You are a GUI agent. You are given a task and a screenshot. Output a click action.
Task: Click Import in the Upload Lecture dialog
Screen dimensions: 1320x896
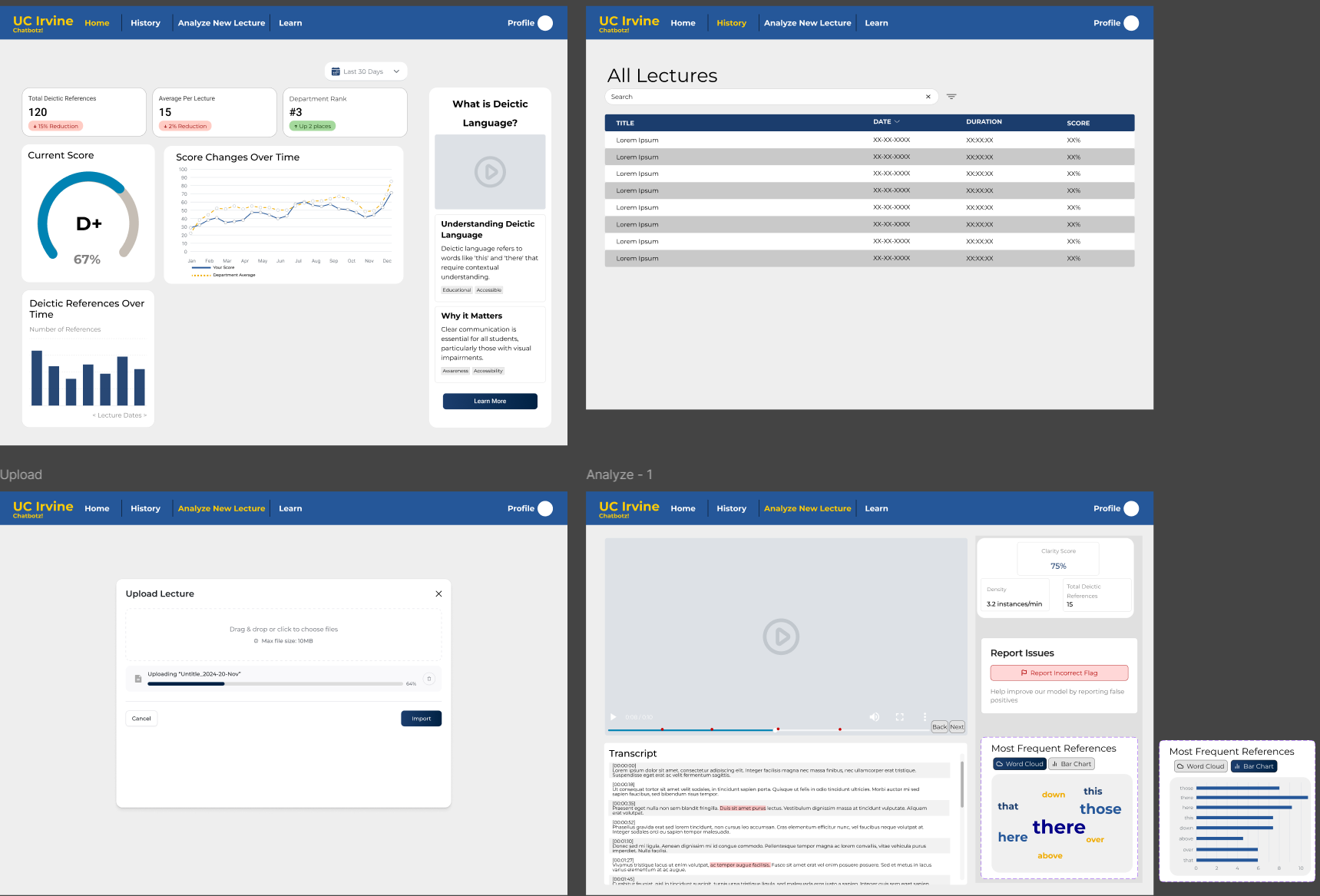(x=421, y=718)
